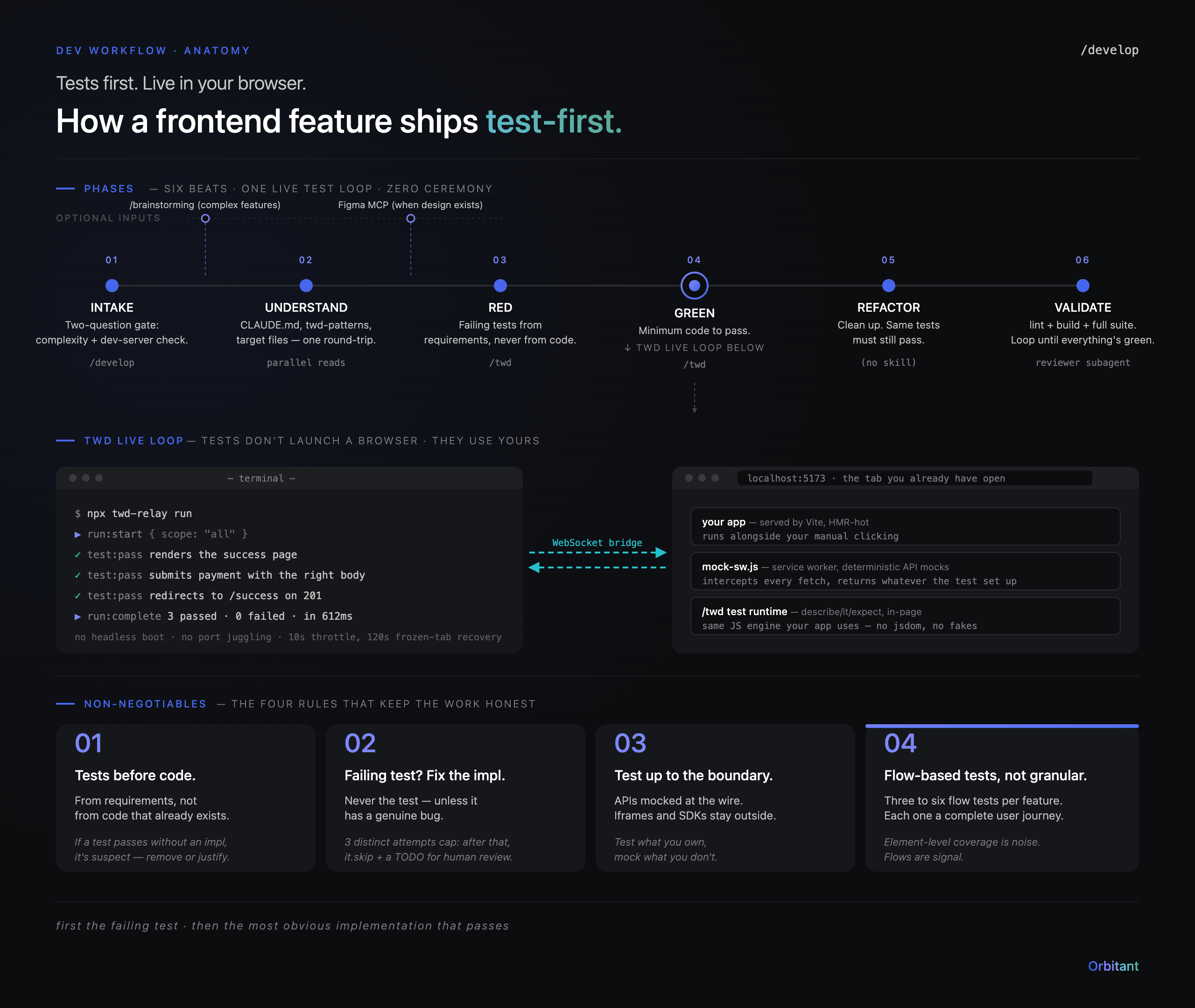The image size is (1195, 1008).
Task: Click the DEV WORKFLOW · ANATOMY header
Action: 153,50
